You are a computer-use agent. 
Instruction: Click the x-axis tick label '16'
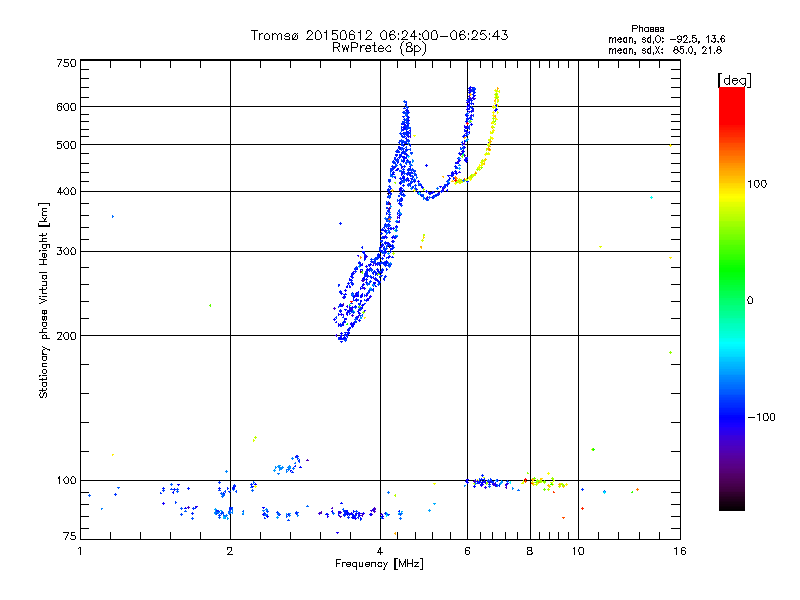tap(680, 551)
